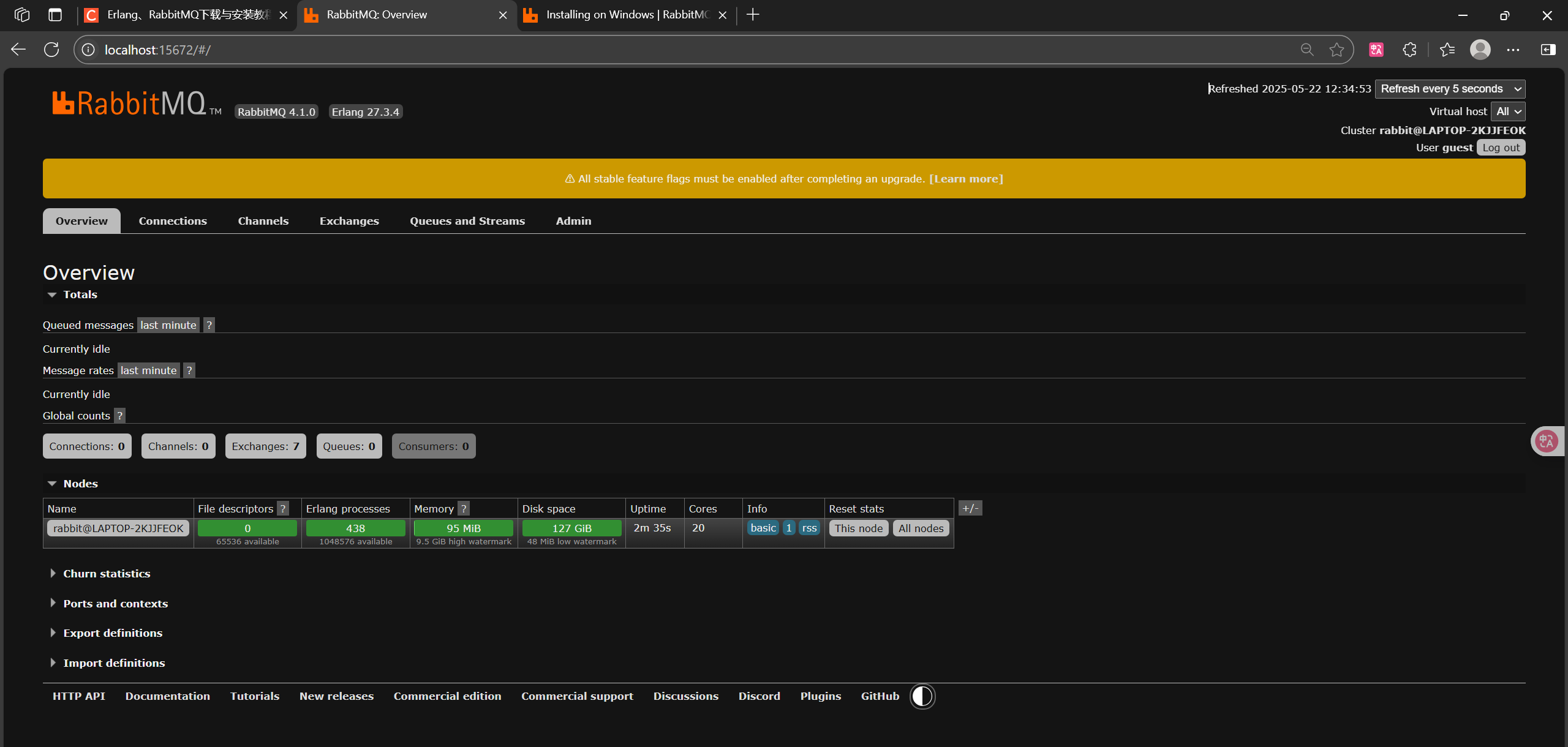Viewport: 1568px width, 747px height.
Task: Open help for Global counts
Action: click(119, 416)
